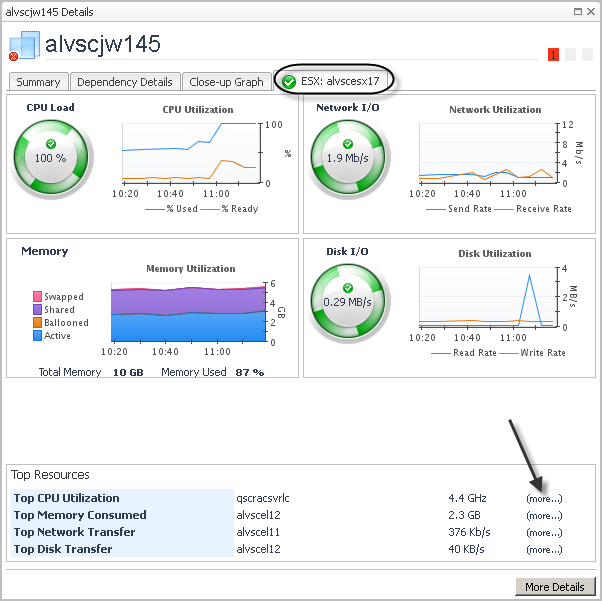Click the Memory Utilization area chart

pyautogui.click(x=188, y=312)
